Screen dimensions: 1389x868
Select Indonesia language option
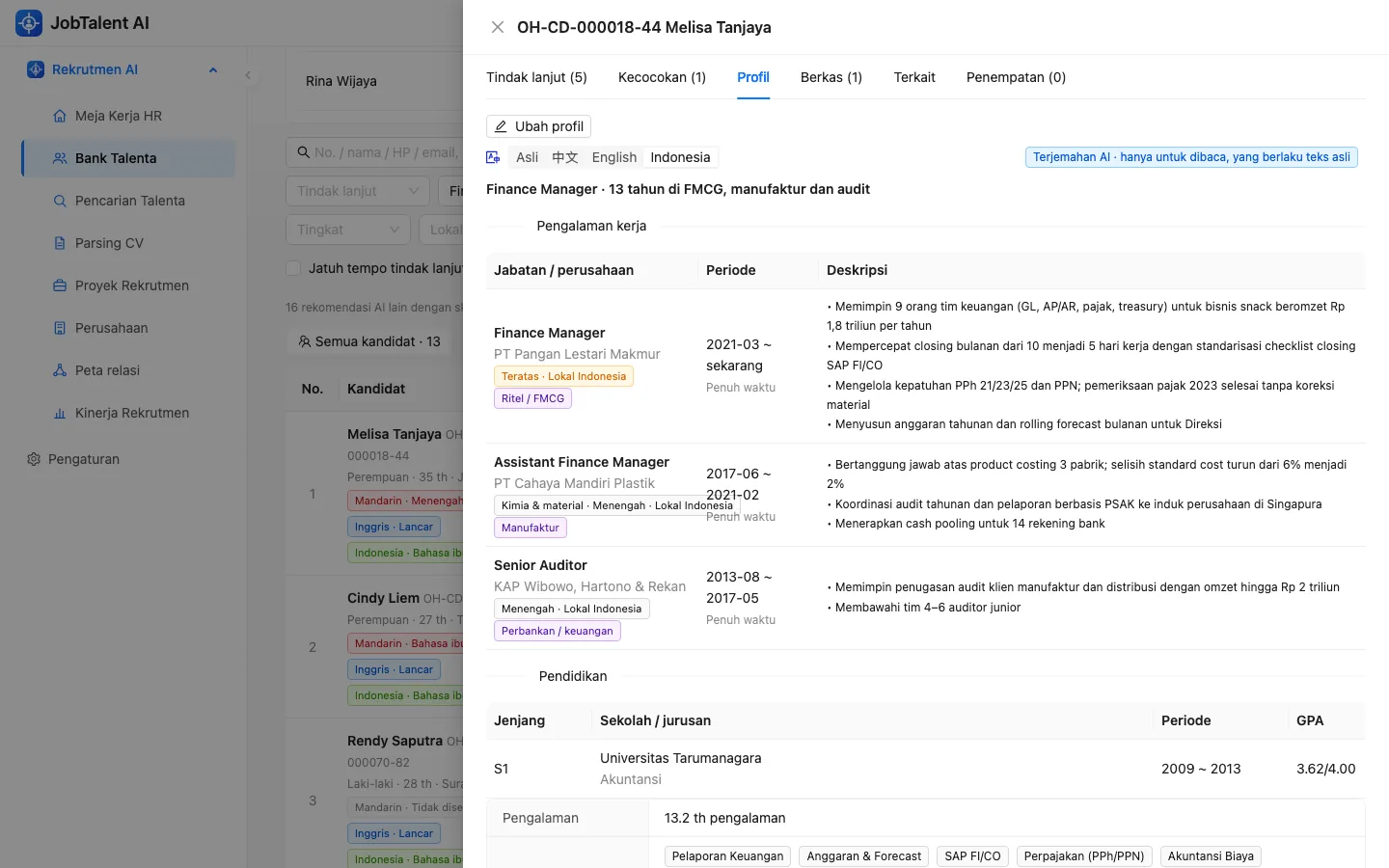click(x=680, y=157)
